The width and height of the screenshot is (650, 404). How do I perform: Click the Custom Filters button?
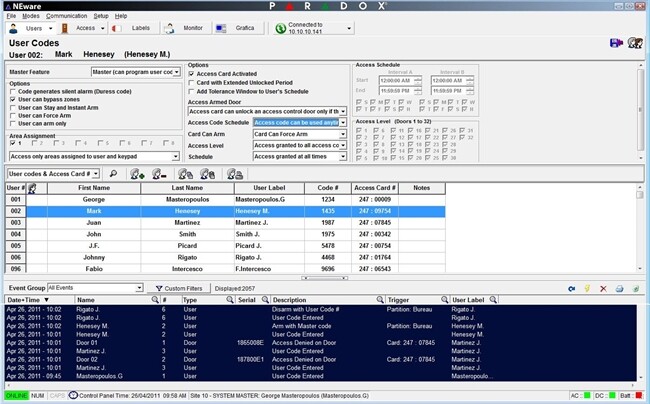(179, 288)
